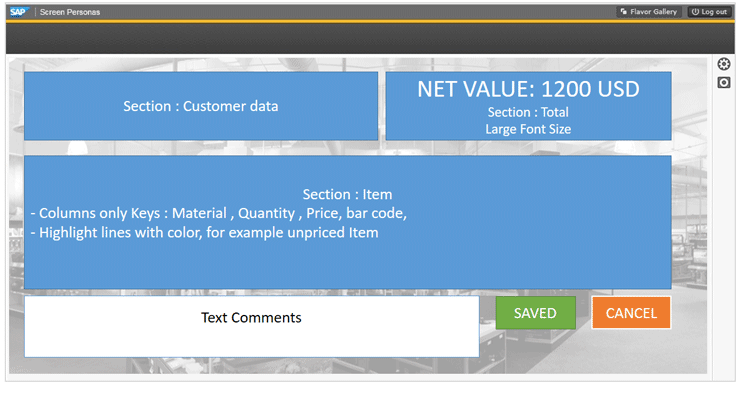745x396 pixels.
Task: Click the overlapping squares icon beside Flavor Gallery
Action: pyautogui.click(x=624, y=12)
